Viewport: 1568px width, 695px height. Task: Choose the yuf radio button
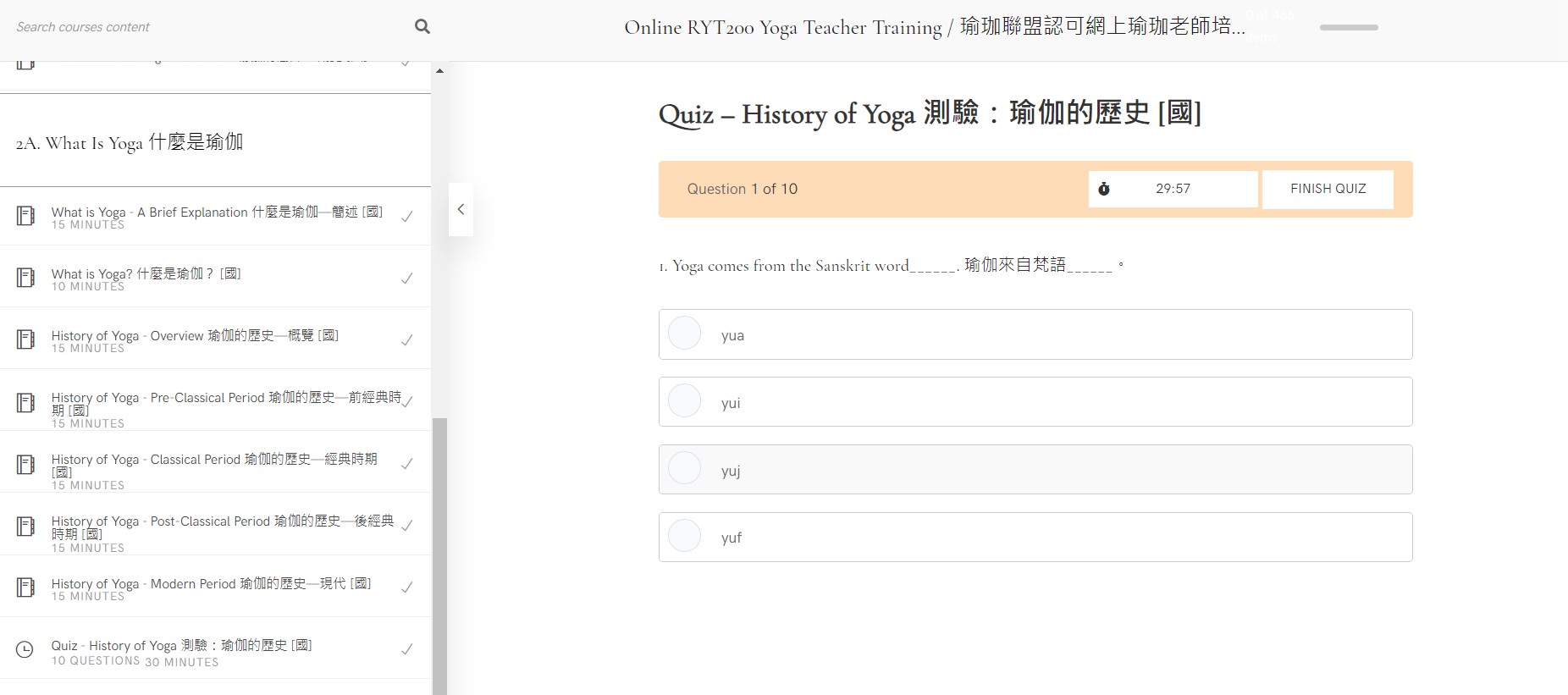click(684, 536)
